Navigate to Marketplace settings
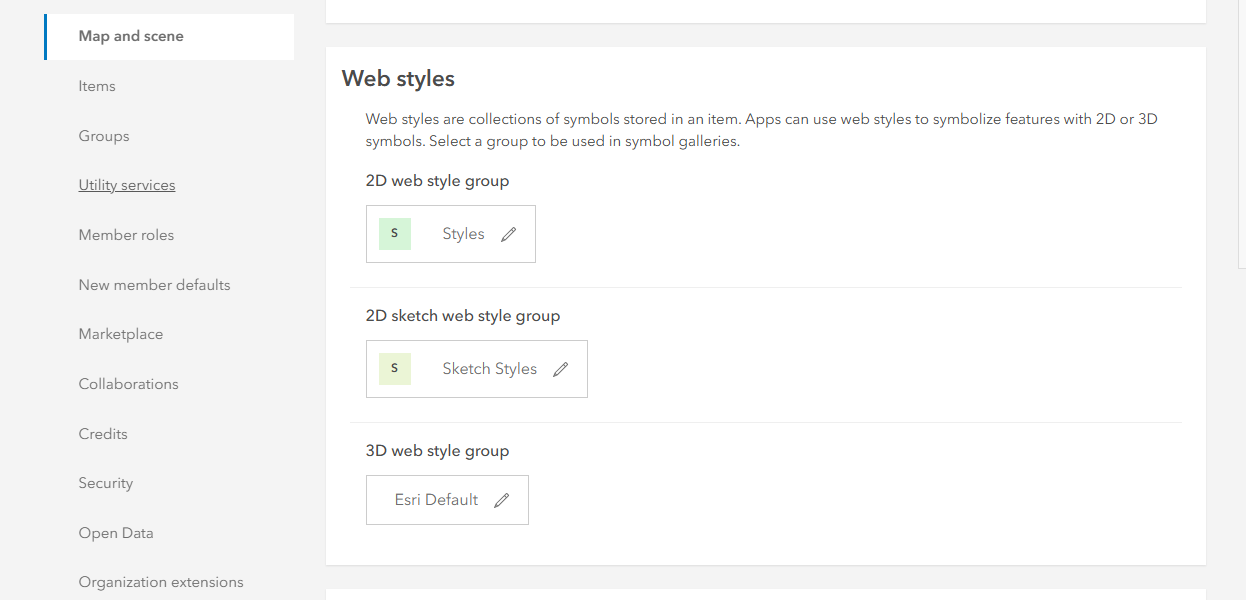This screenshot has height=600, width=1246. [121, 334]
